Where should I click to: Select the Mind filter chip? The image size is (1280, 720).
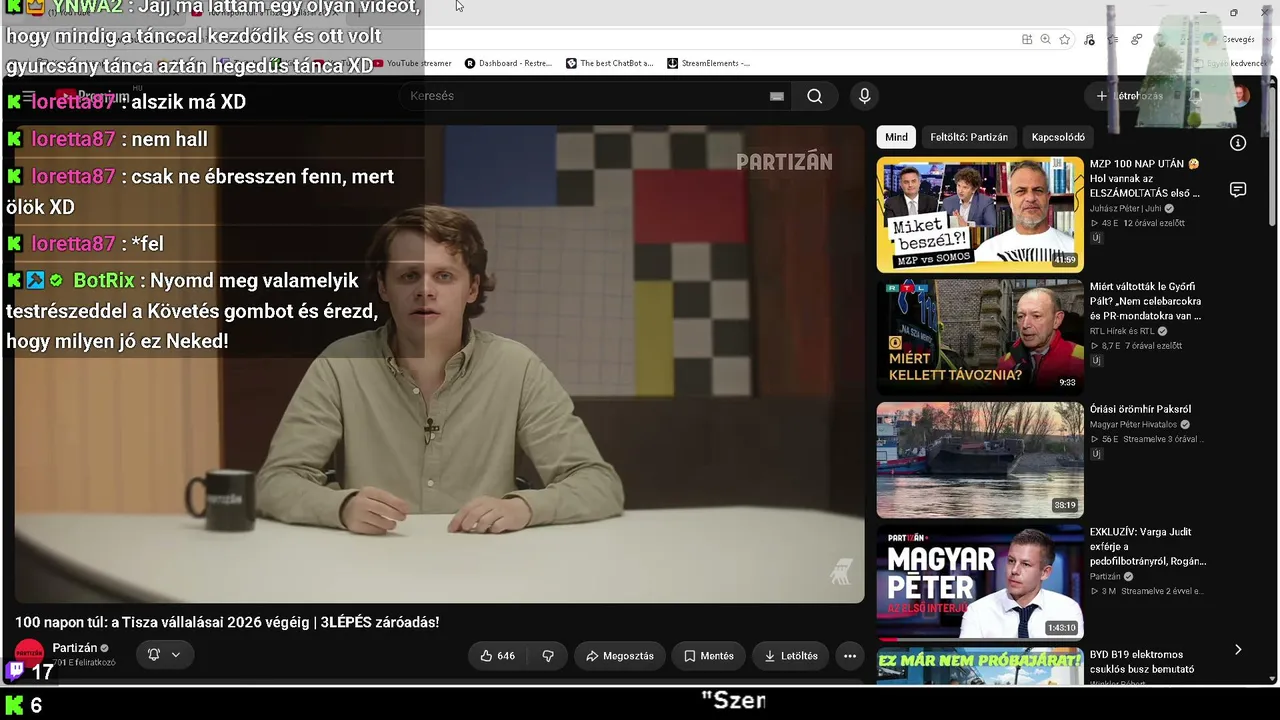[x=896, y=137]
